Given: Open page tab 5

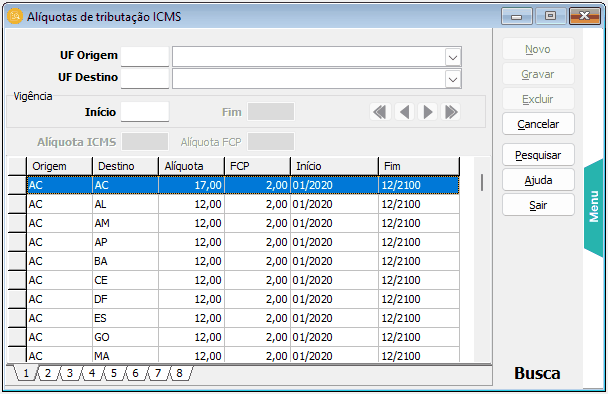Looking at the screenshot, I should [114, 373].
